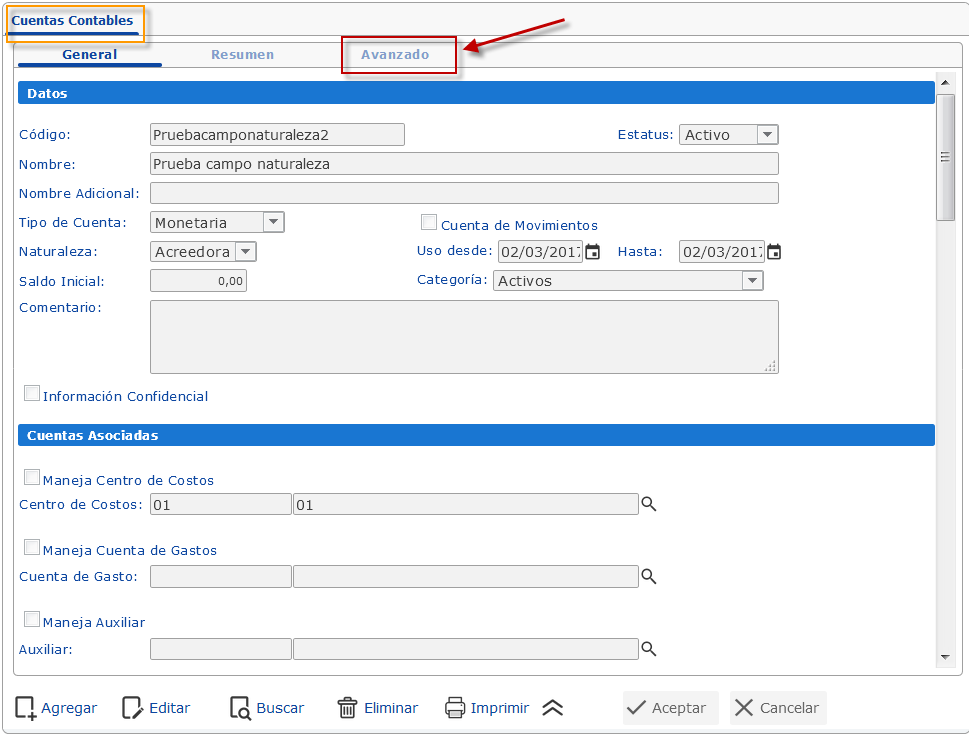Open the calendar picker for Uso desde
Viewport: 969px width, 734px height.
590,252
